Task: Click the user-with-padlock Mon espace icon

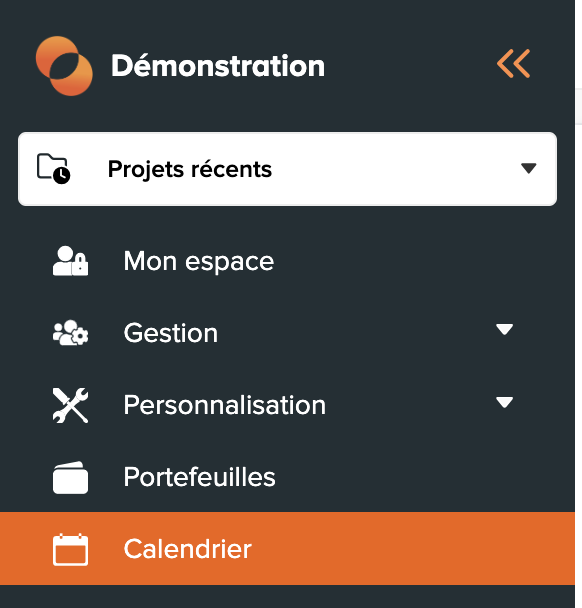Action: (x=70, y=261)
